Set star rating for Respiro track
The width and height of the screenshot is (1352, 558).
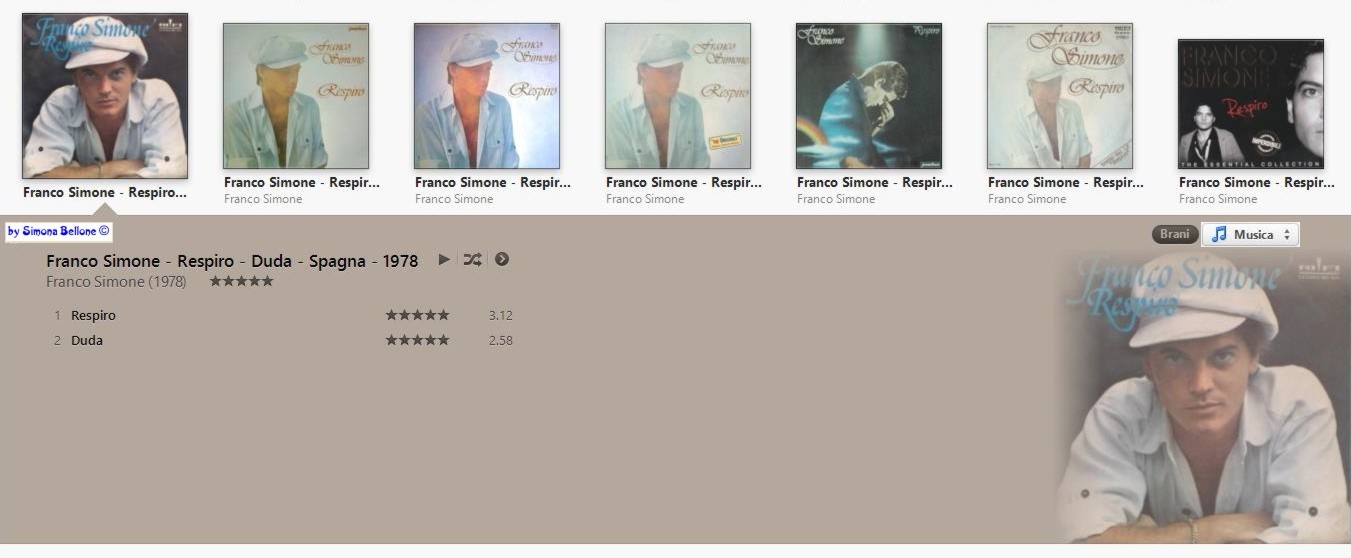click(x=417, y=315)
